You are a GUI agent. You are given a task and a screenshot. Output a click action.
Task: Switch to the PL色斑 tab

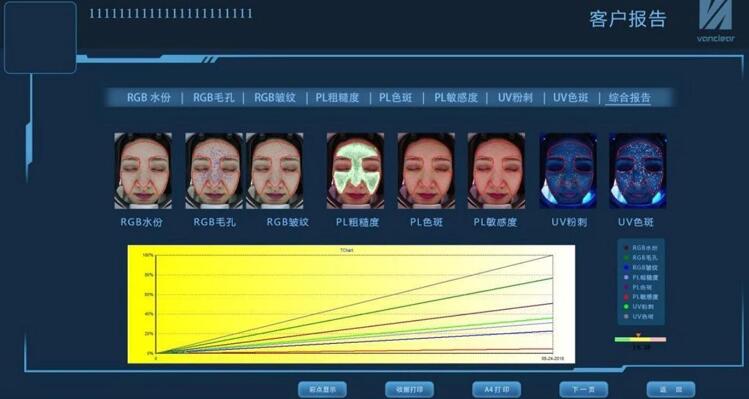coord(396,97)
